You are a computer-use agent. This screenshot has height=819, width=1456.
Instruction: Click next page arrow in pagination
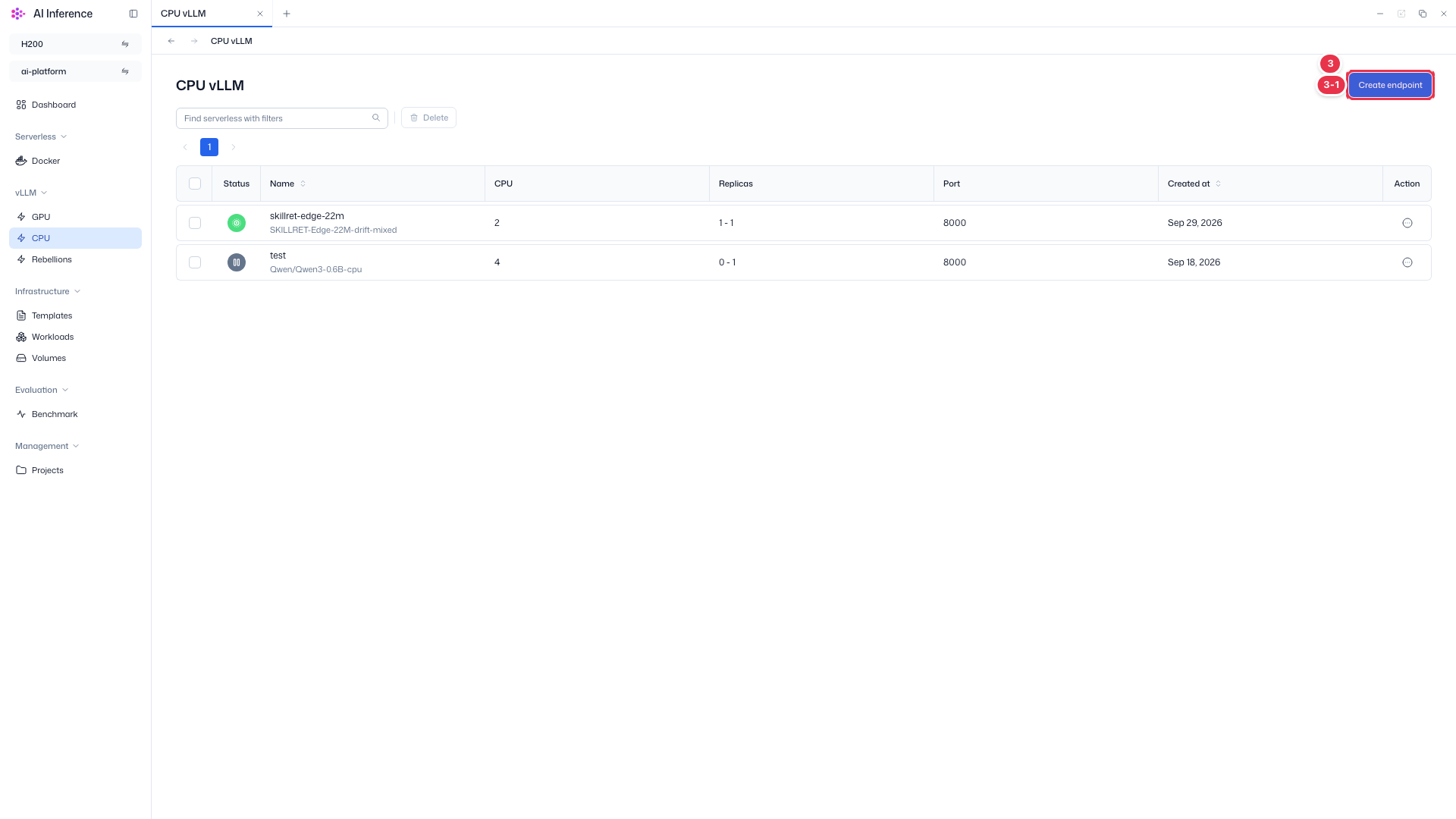(x=234, y=147)
